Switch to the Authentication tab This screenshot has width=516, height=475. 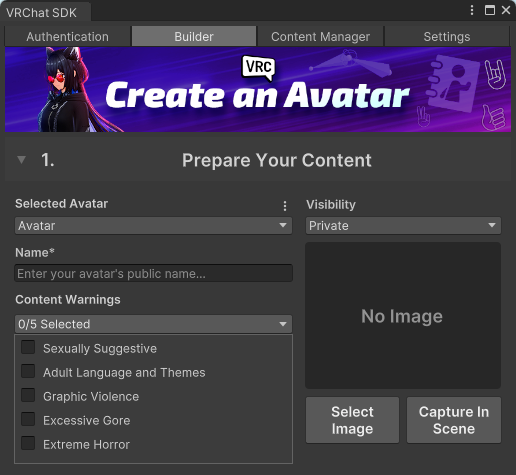tap(67, 36)
